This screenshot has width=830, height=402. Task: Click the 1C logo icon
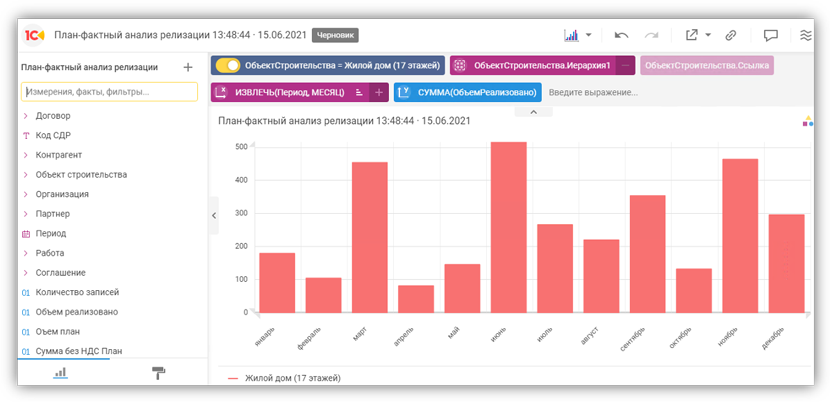(x=34, y=35)
